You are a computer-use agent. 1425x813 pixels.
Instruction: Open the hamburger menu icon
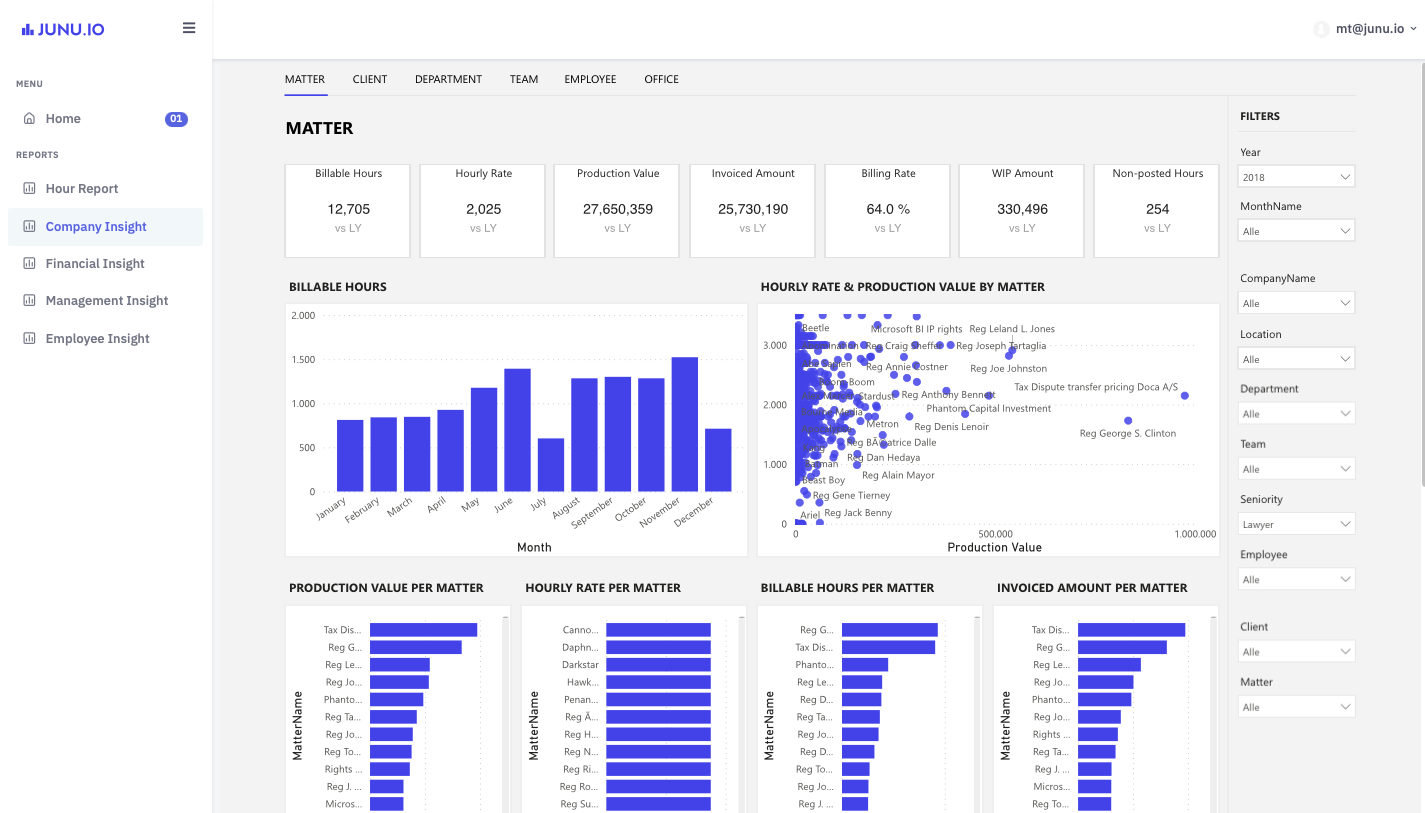(189, 28)
